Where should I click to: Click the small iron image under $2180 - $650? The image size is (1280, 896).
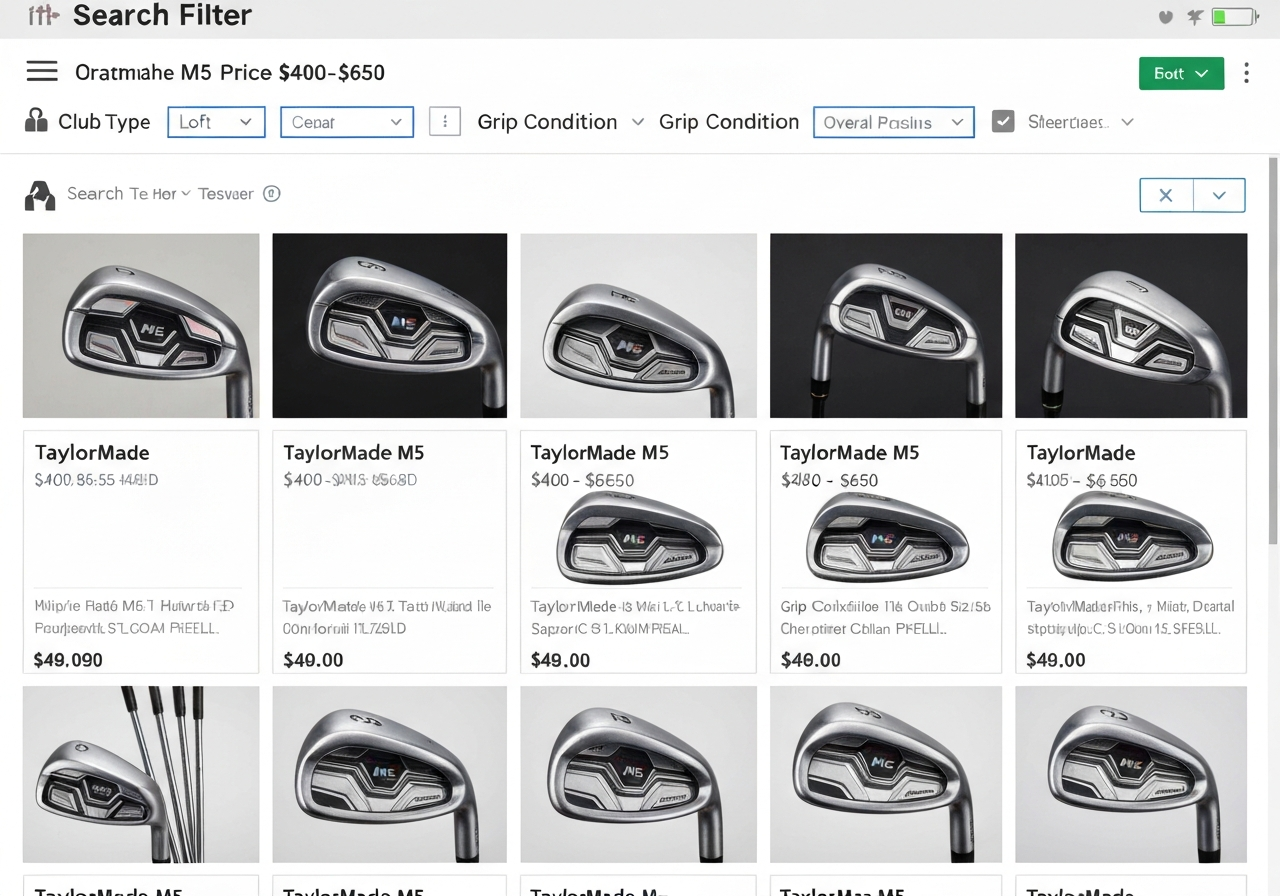click(886, 539)
